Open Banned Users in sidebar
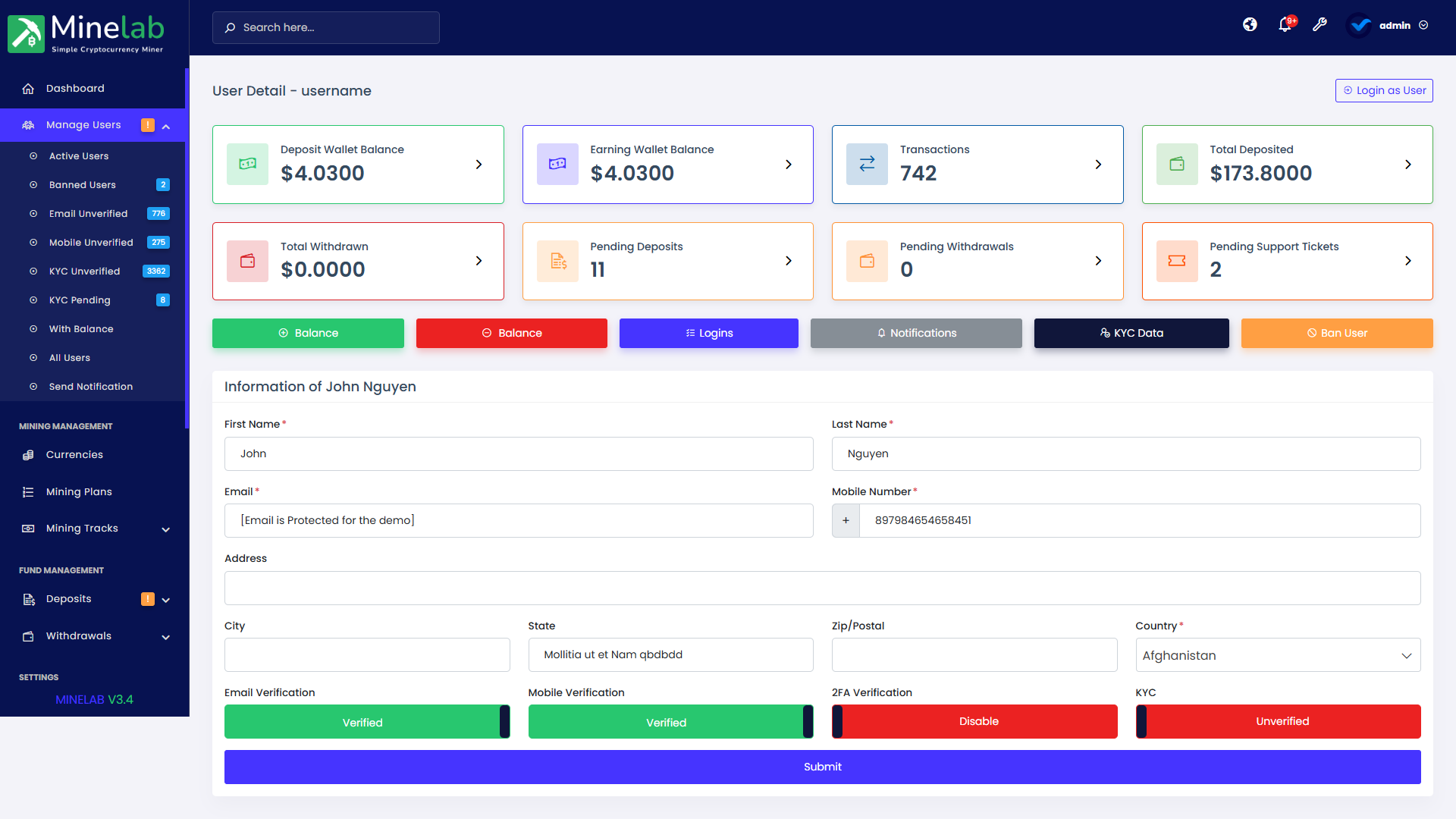 pos(83,185)
